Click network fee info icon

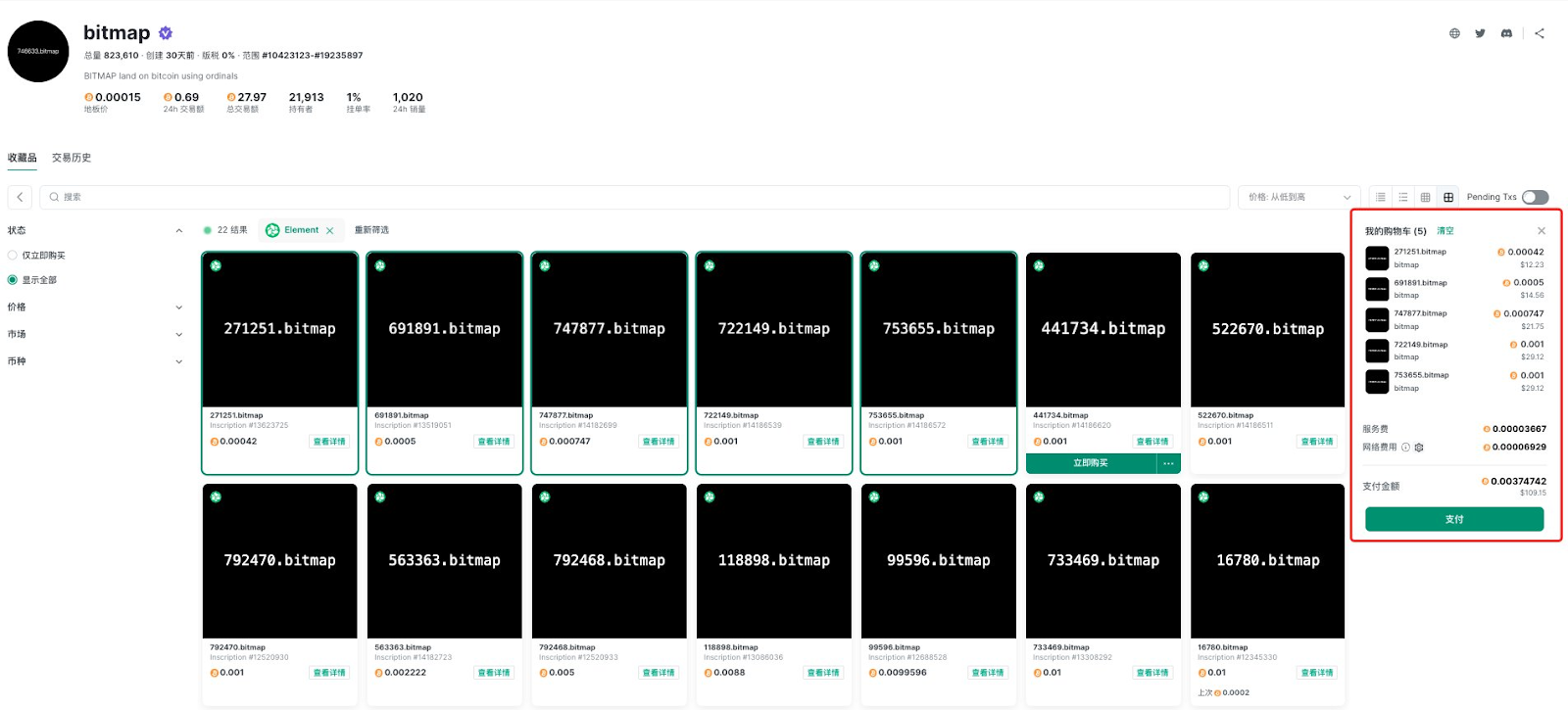click(1405, 448)
